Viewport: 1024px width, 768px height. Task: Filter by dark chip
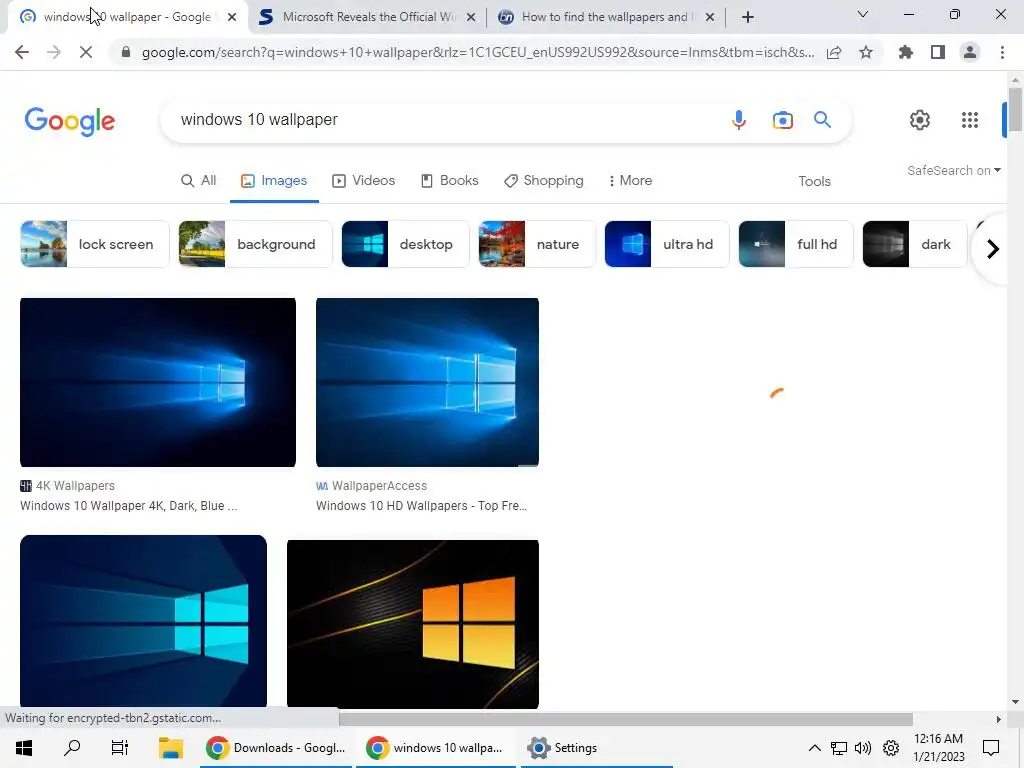pos(914,244)
